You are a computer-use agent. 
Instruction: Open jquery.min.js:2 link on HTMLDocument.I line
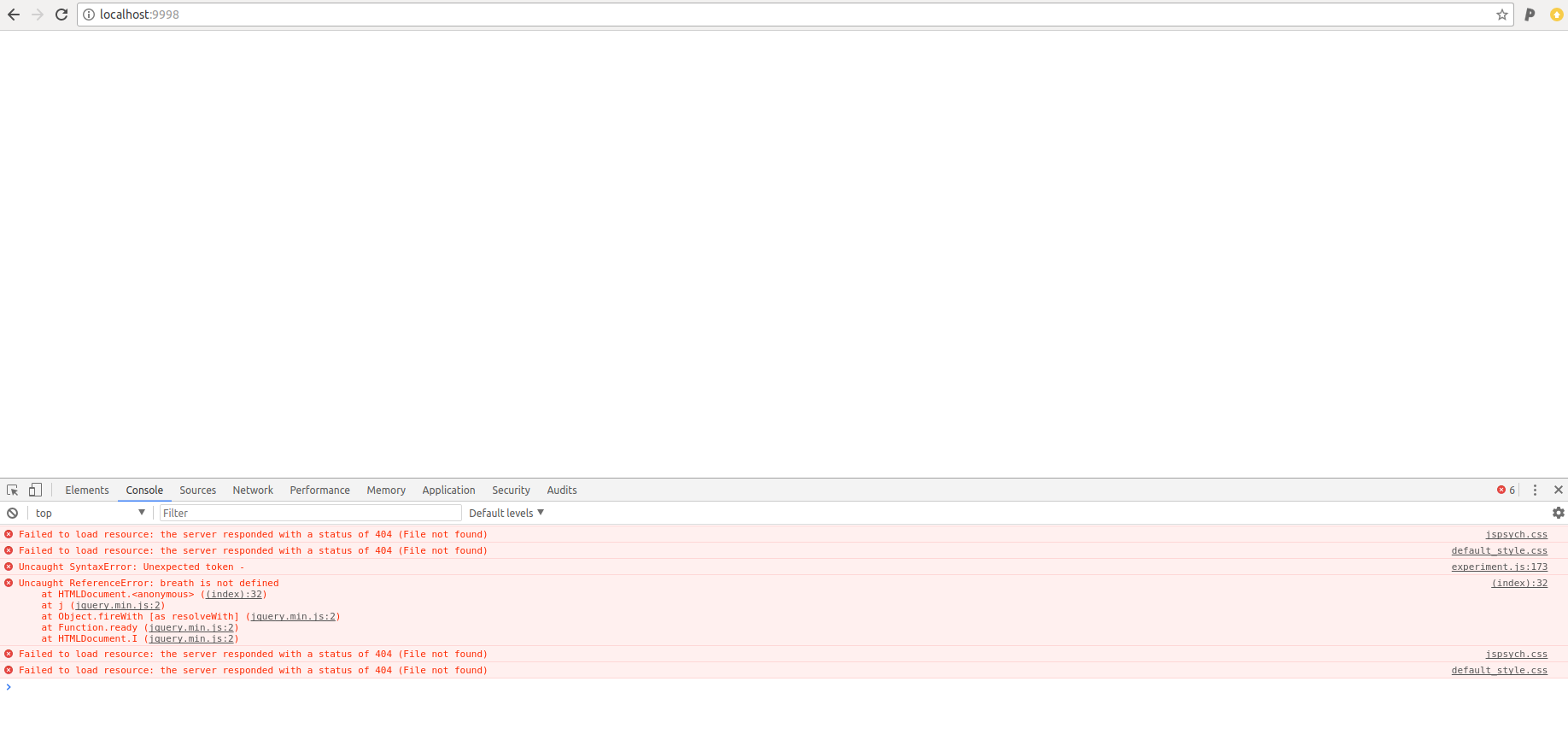[191, 638]
